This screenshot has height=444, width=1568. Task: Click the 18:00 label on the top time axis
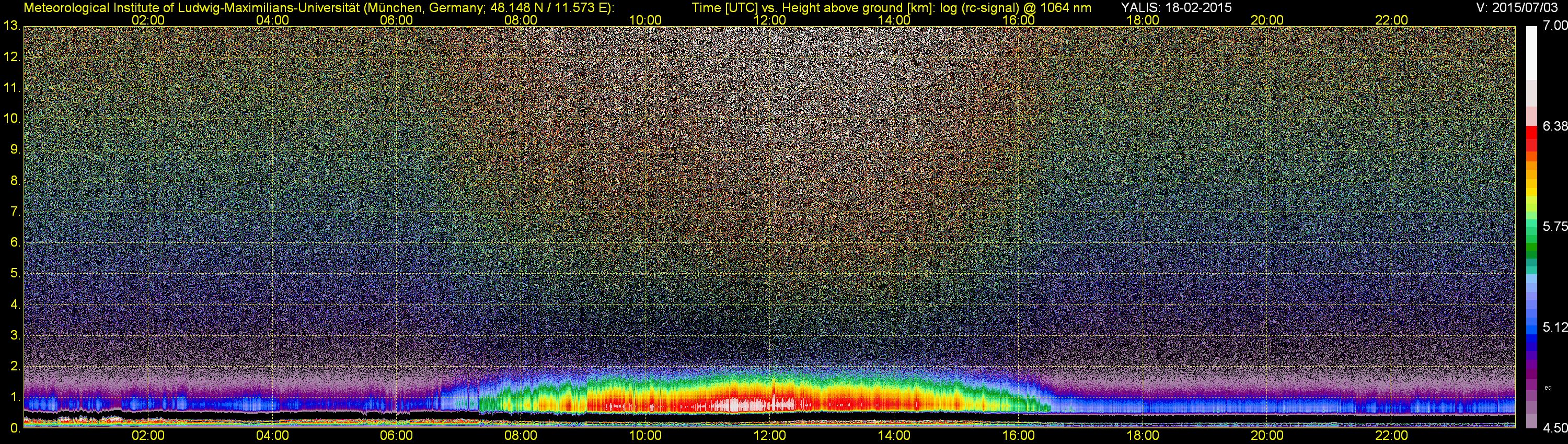1143,20
